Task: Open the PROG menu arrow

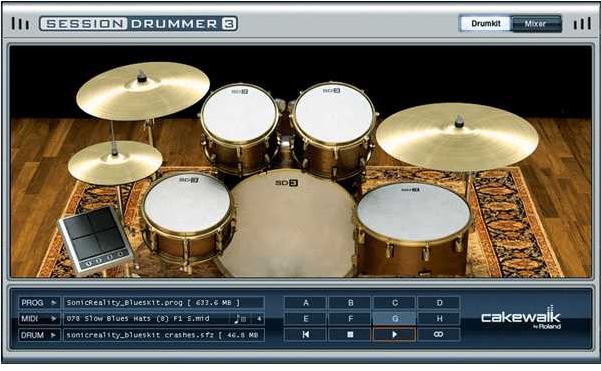Action: [54, 303]
